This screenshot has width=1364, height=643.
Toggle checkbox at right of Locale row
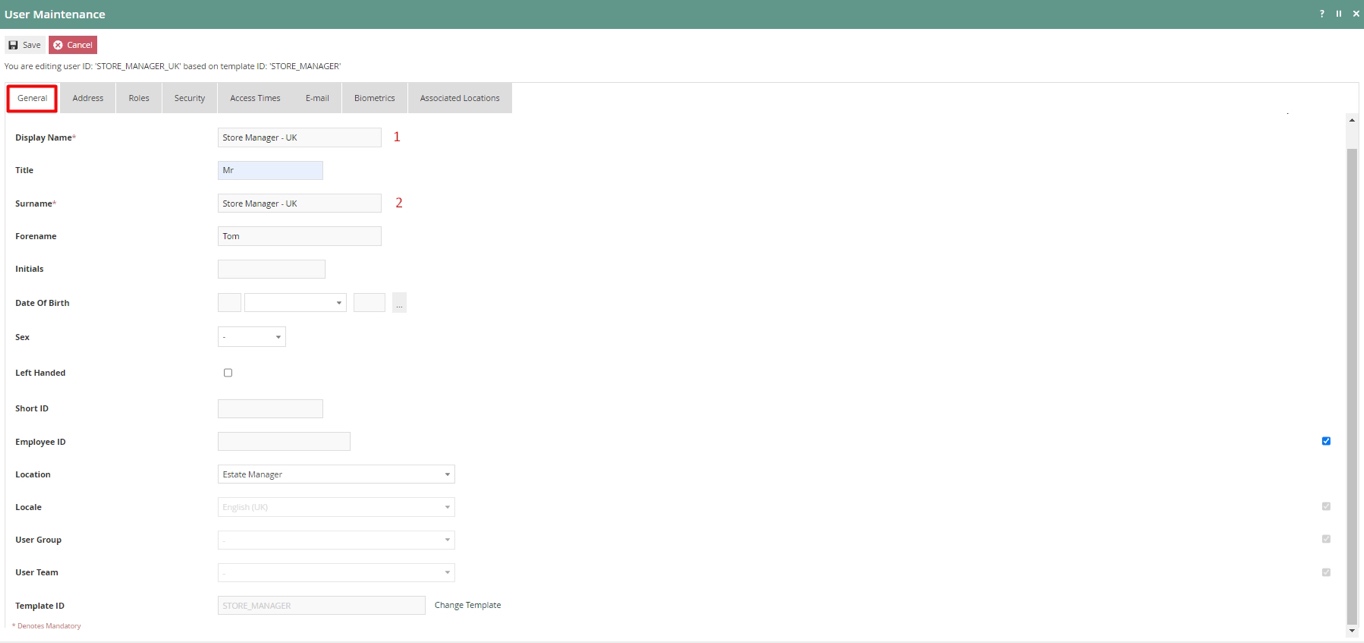1326,507
